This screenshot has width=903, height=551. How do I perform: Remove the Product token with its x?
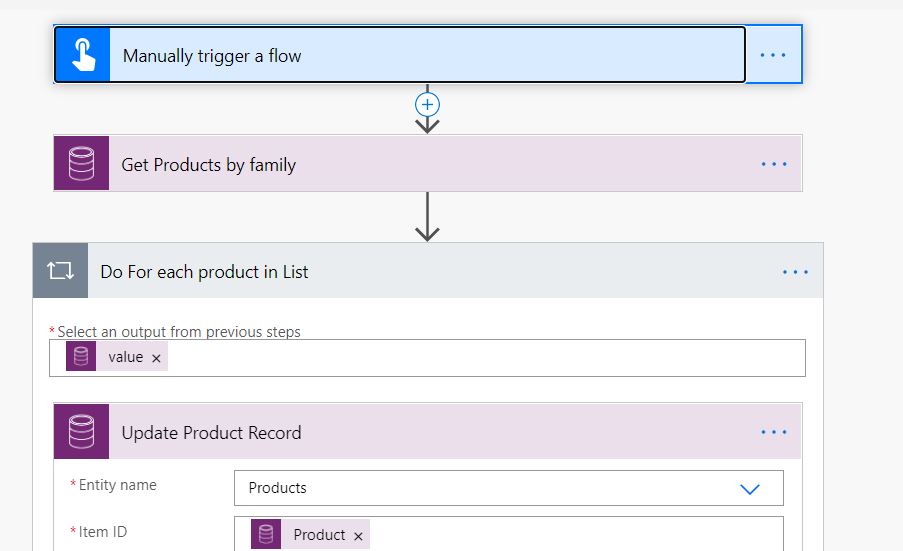click(x=358, y=536)
